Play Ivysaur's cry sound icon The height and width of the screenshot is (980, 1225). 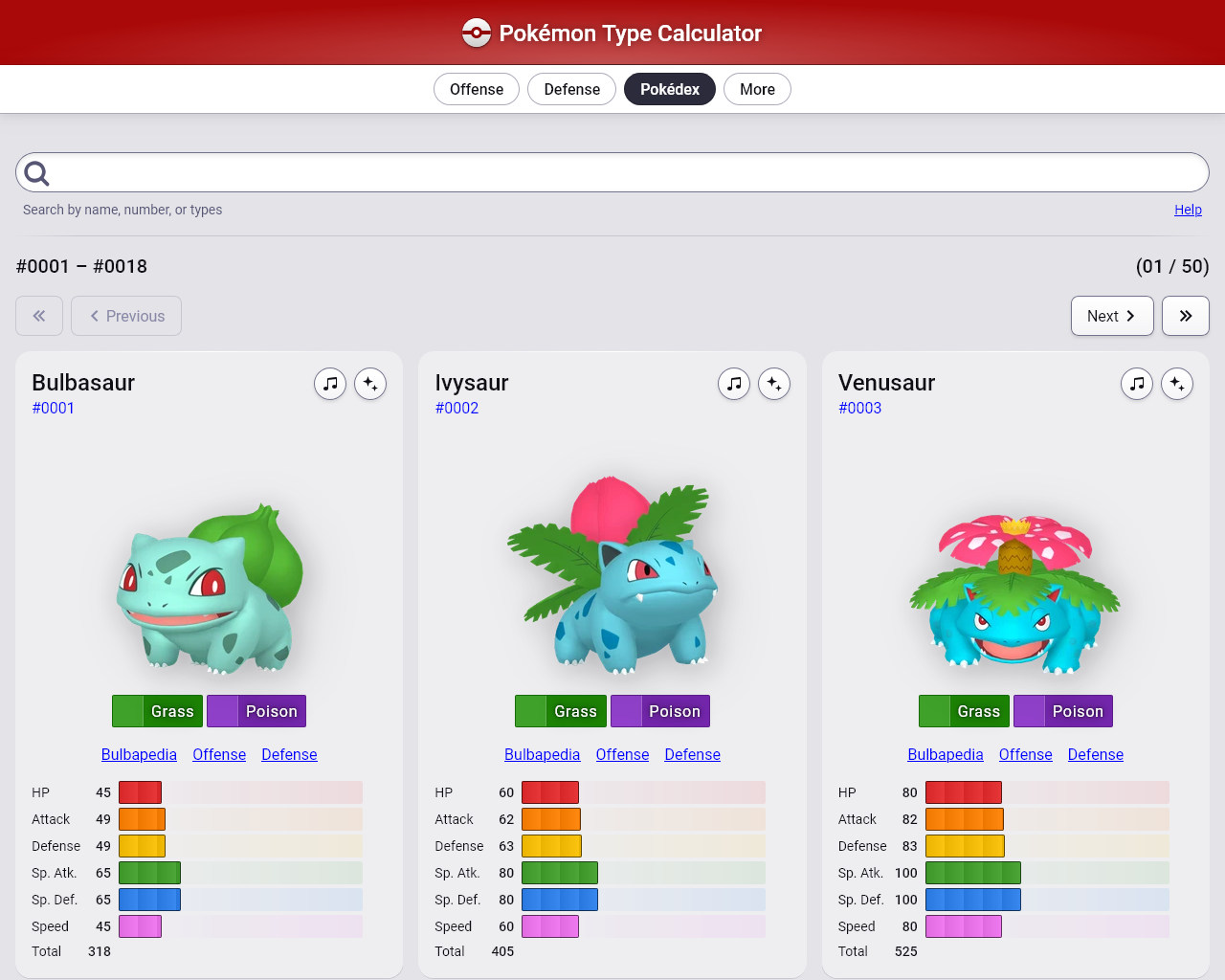(x=734, y=384)
